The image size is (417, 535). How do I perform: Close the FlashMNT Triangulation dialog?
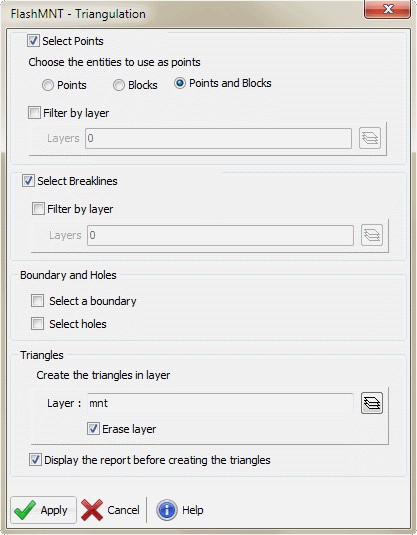(387, 9)
